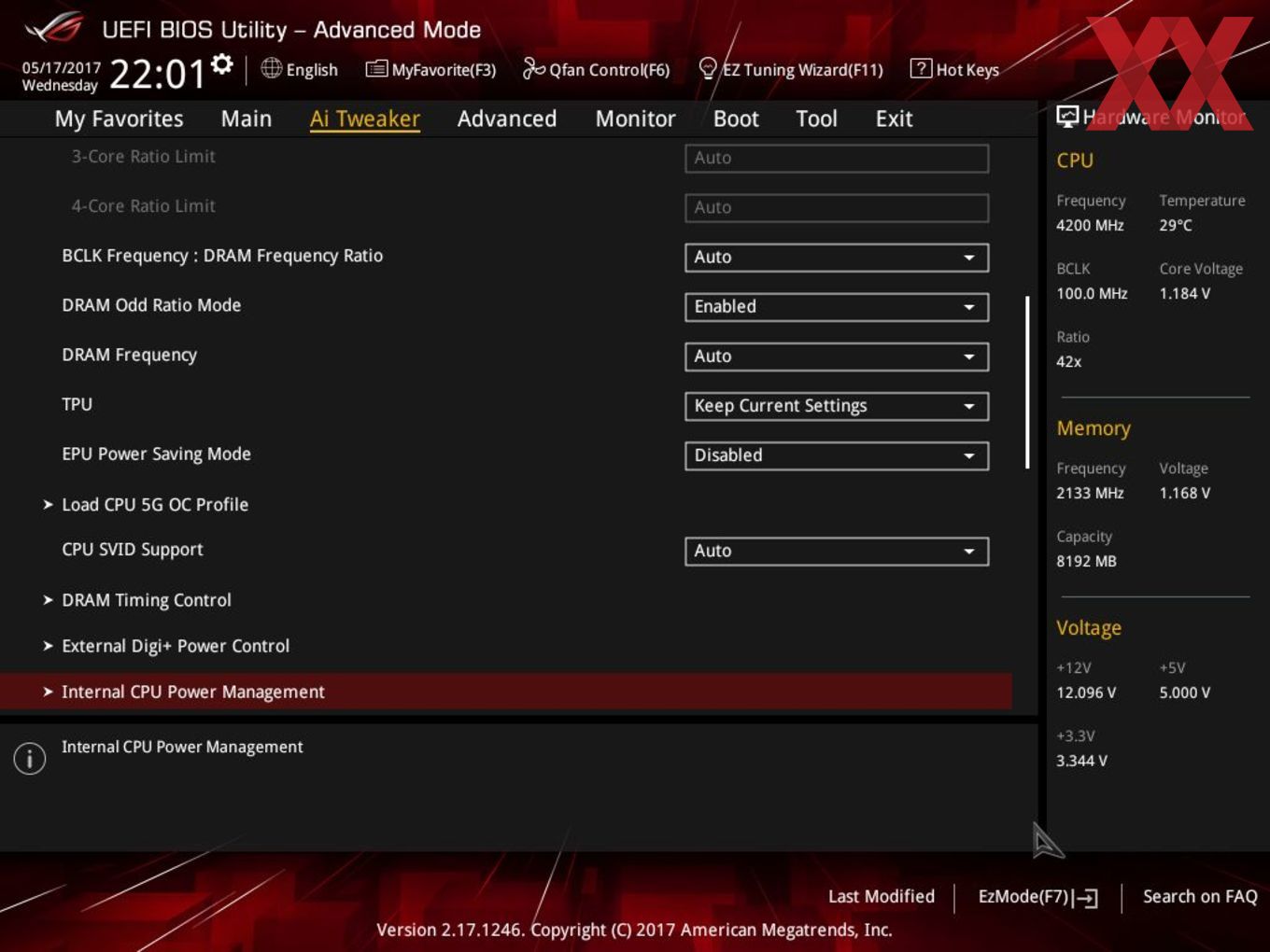
Task: Click the EPU Power Saving Mode label
Action: (156, 454)
